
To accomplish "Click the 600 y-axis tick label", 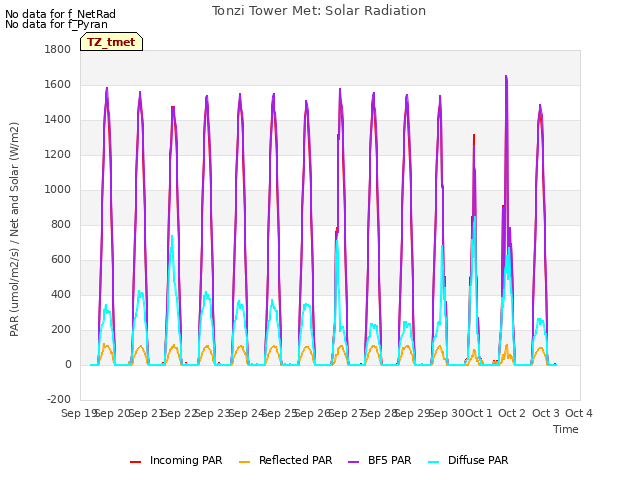I will tap(61, 260).
